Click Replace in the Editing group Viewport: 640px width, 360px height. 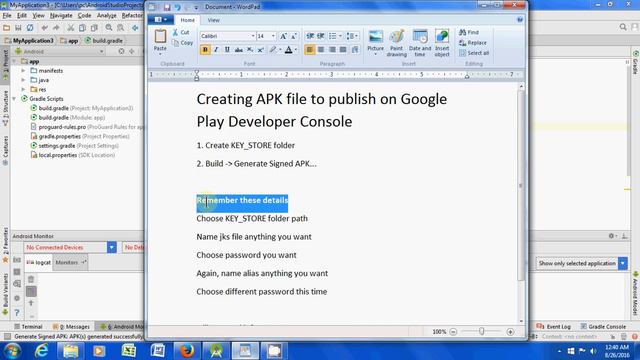click(473, 42)
